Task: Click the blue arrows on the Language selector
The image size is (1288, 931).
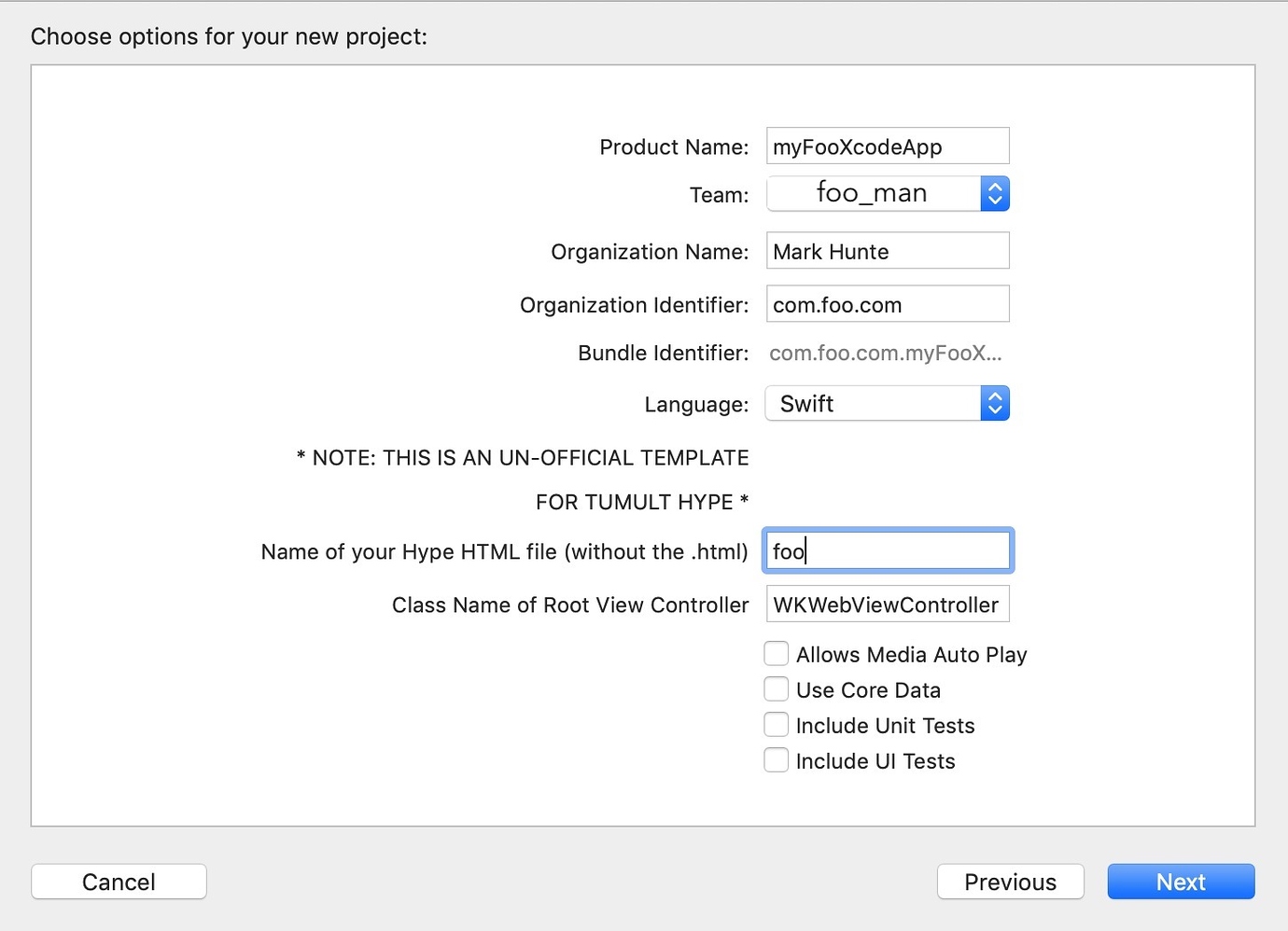Action: [995, 404]
